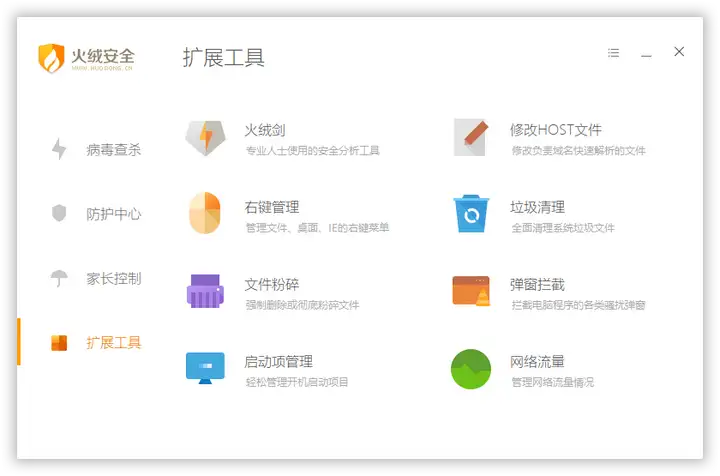Open the 弹窗拦截 orange window icon
The width and height of the screenshot is (720, 476).
(471, 291)
